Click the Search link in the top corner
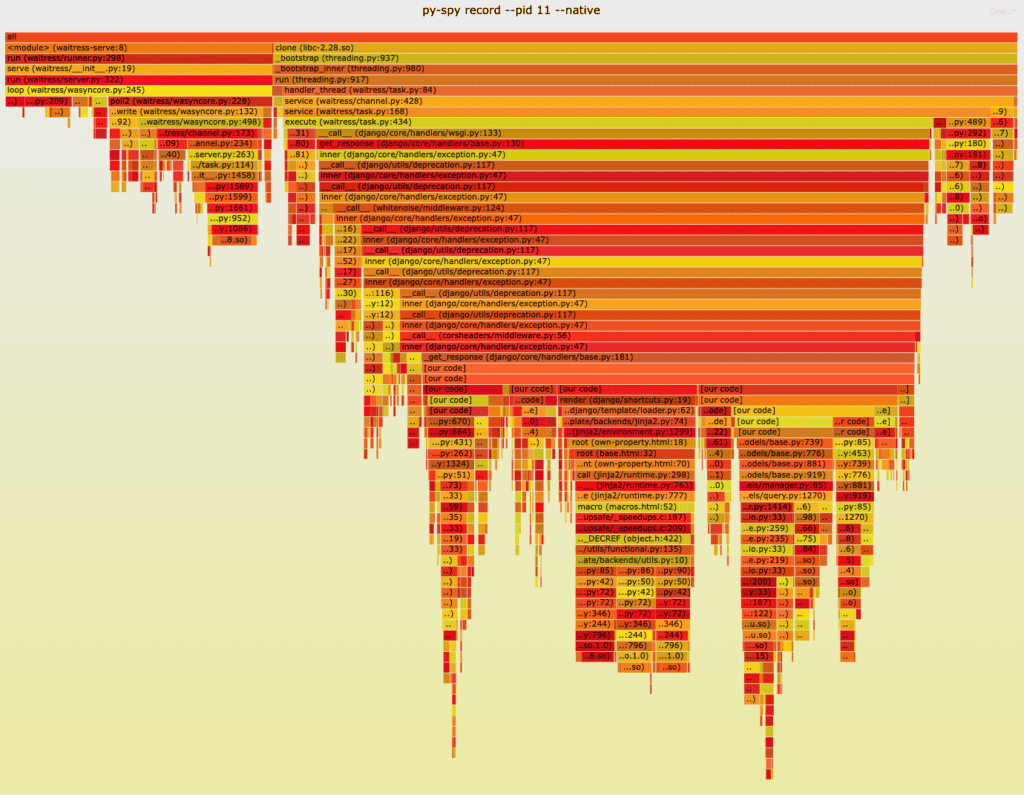This screenshot has width=1024, height=795. 1002,11
